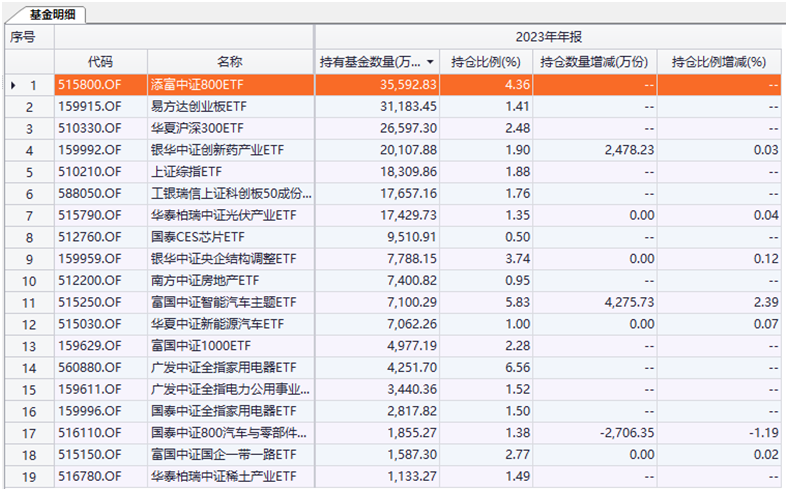The image size is (788, 491).
Task: Click change value 2,478.23
Action: click(x=629, y=150)
